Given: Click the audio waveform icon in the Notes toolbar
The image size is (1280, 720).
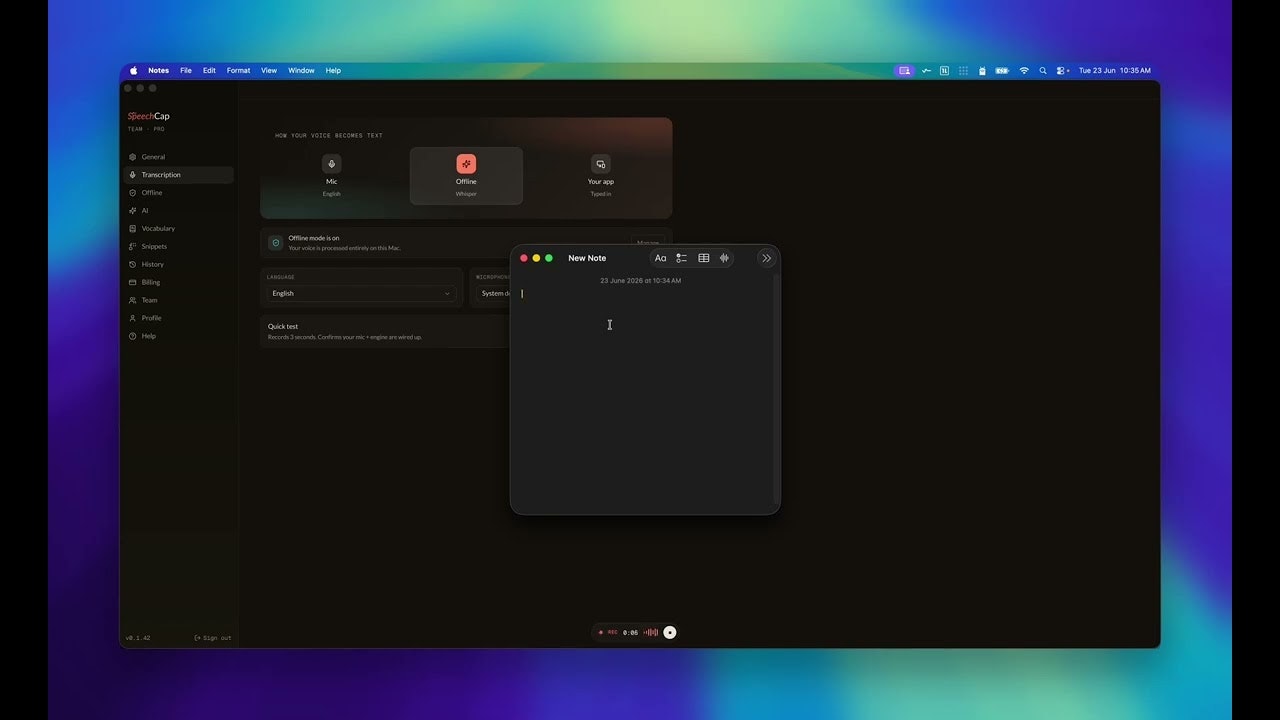Looking at the screenshot, I should tap(724, 258).
